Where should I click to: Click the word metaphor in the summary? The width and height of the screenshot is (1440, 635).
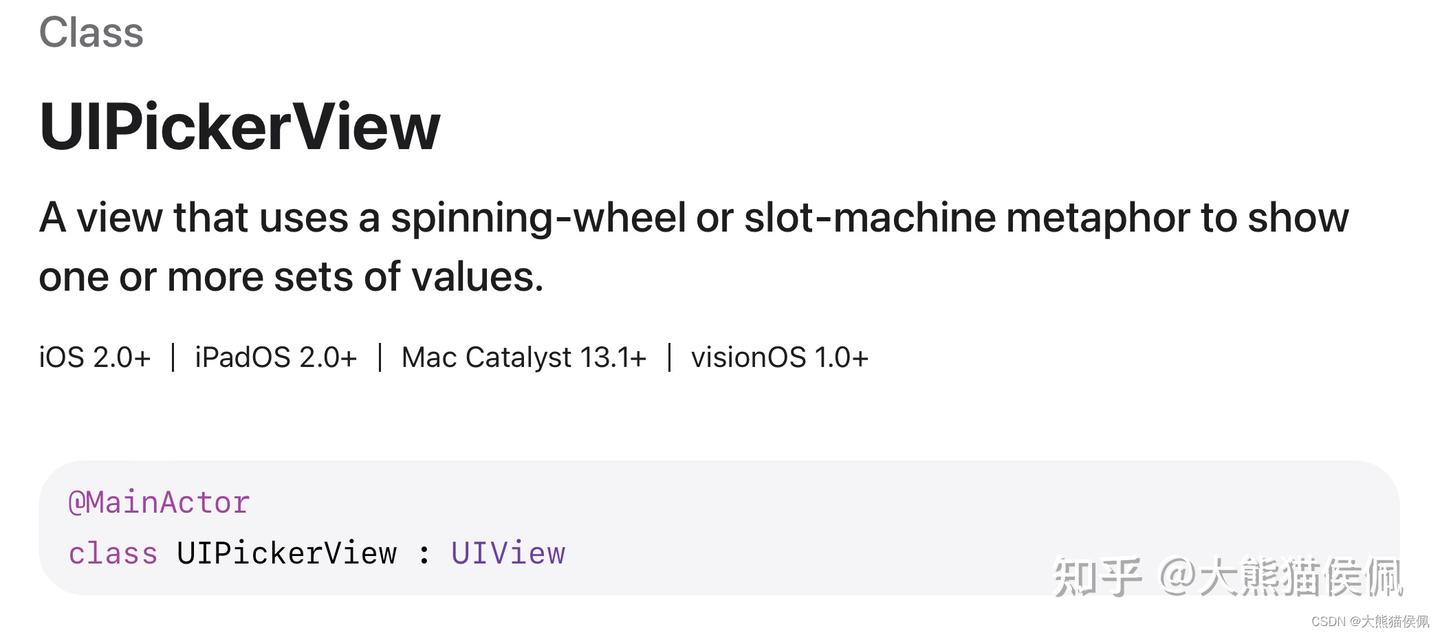click(x=1097, y=218)
